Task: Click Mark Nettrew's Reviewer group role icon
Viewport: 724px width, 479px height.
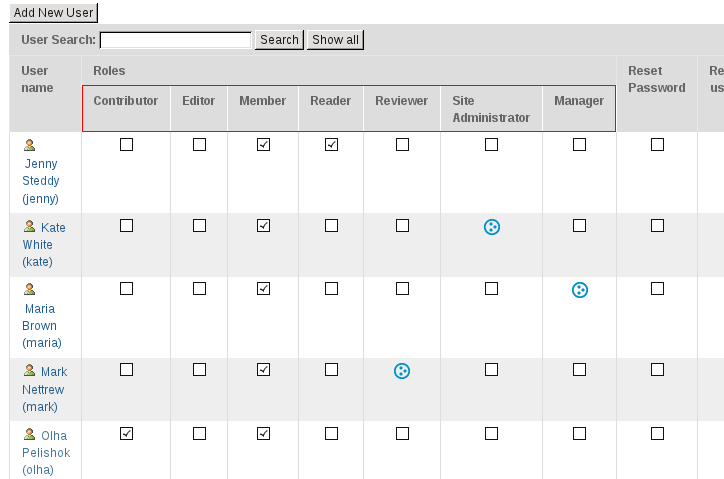Action: coord(402,371)
